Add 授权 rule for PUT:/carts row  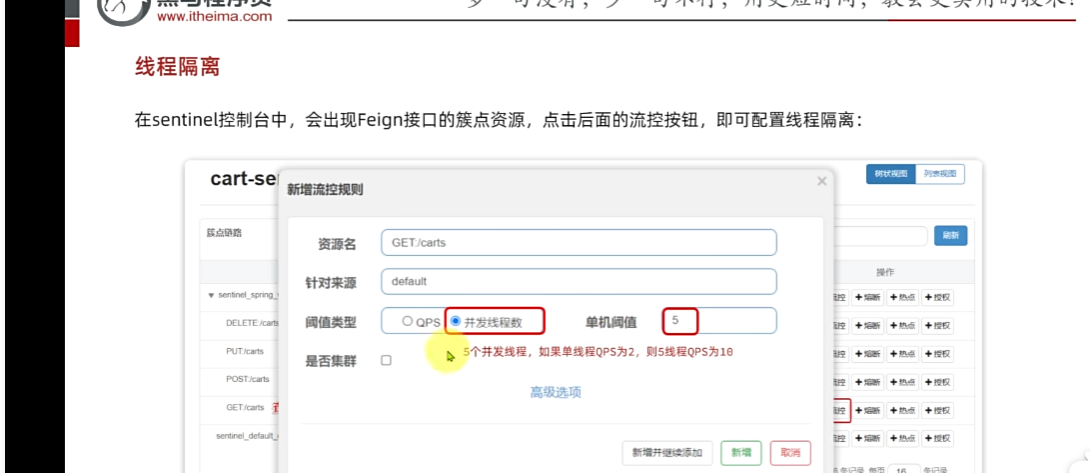[938, 354]
